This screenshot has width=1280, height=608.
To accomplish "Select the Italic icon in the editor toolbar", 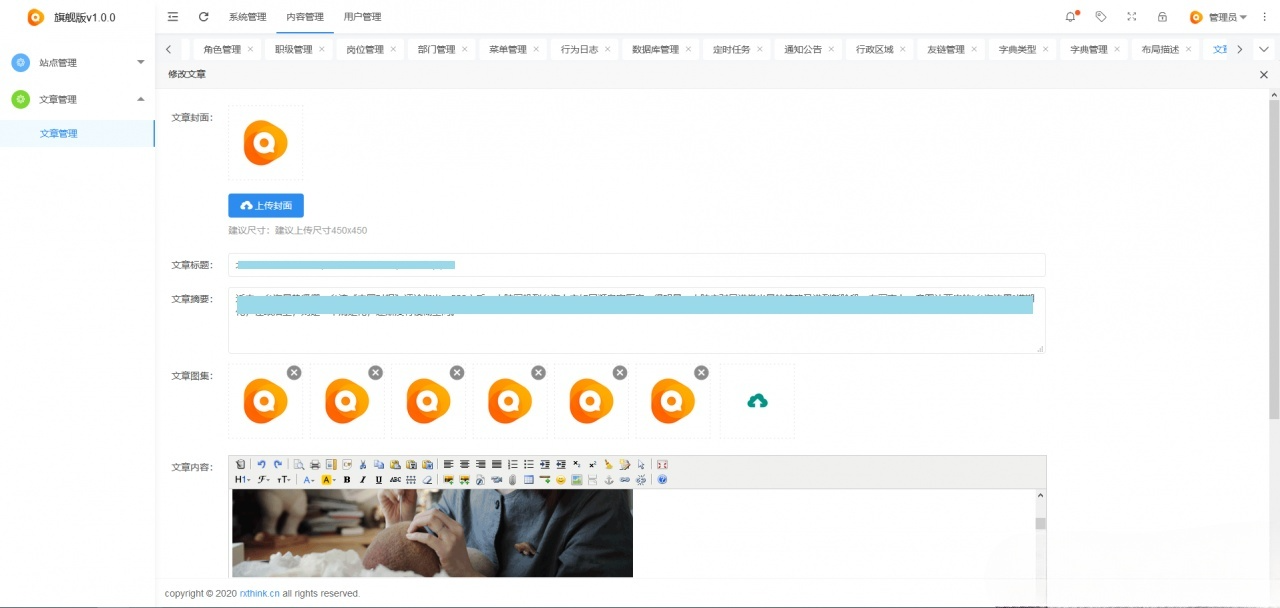I will (x=362, y=480).
